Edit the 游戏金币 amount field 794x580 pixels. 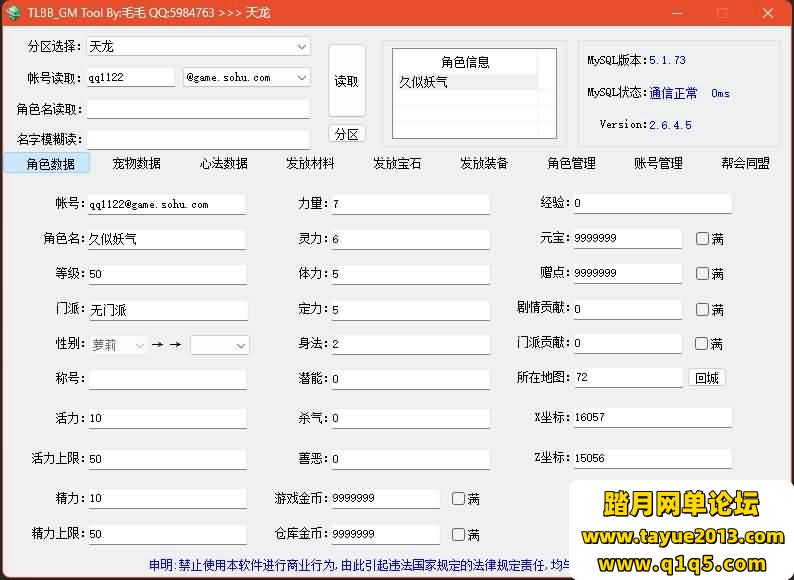click(386, 498)
